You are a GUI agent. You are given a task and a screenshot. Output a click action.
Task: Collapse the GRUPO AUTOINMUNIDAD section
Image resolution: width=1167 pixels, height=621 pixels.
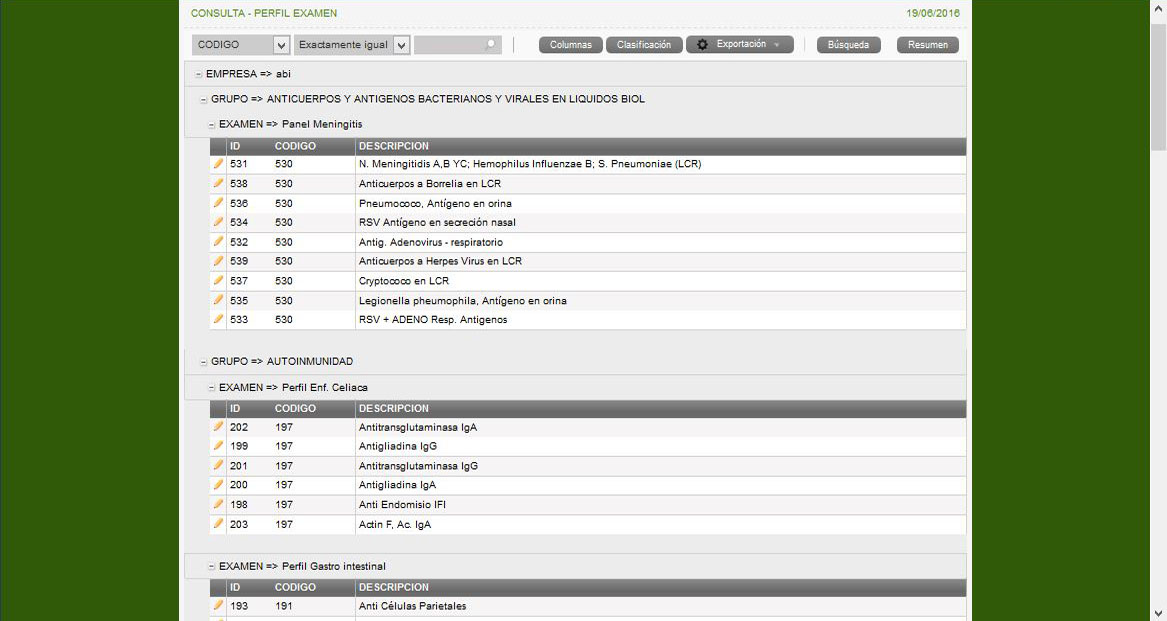(204, 361)
